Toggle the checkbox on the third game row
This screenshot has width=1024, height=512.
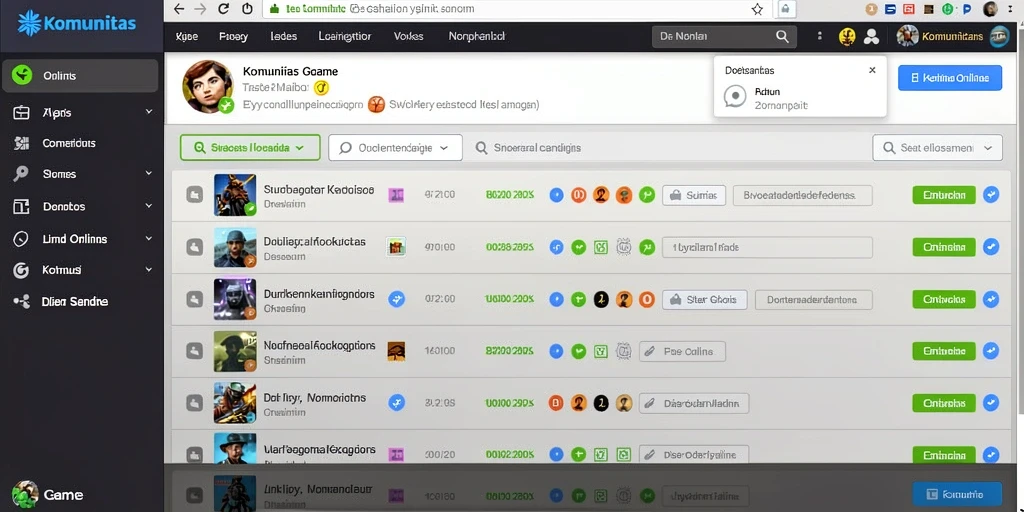click(195, 299)
